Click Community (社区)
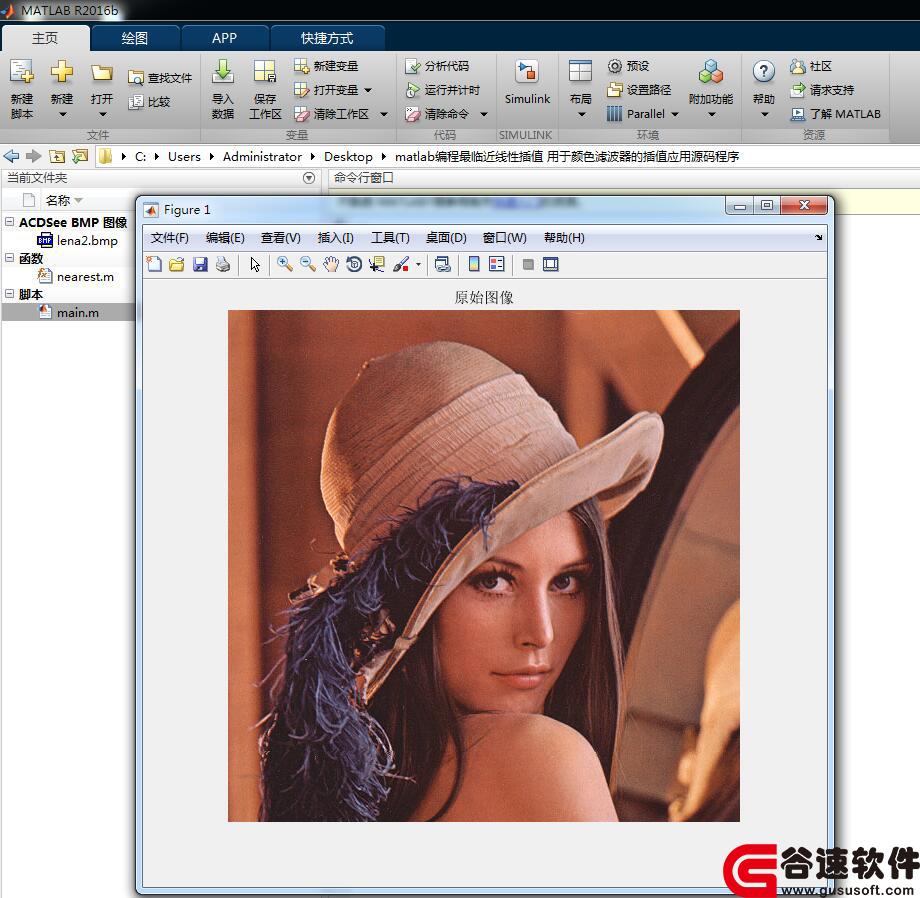The height and width of the screenshot is (898, 920). point(811,66)
